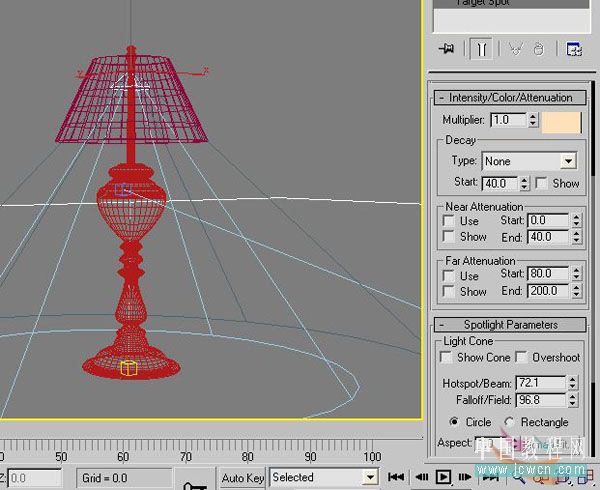
Task: Click Next Frame playback button
Action: (465, 477)
